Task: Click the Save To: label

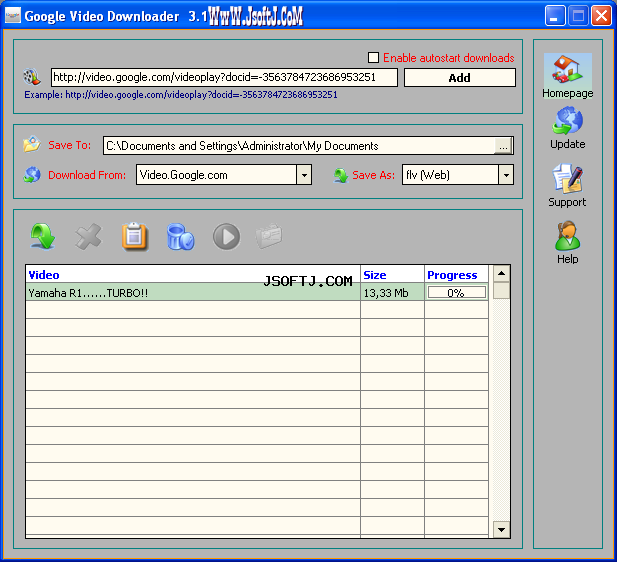Action: pos(70,145)
